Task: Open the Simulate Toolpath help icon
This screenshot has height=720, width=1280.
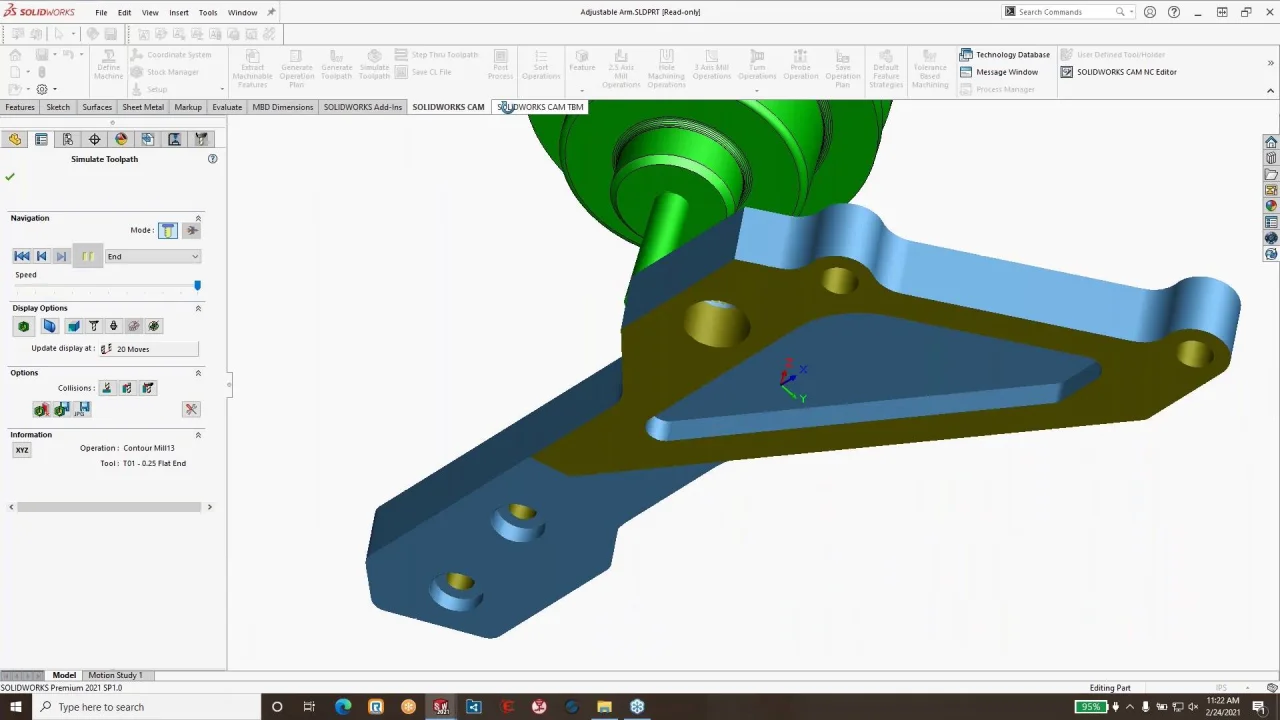Action: coord(212,159)
